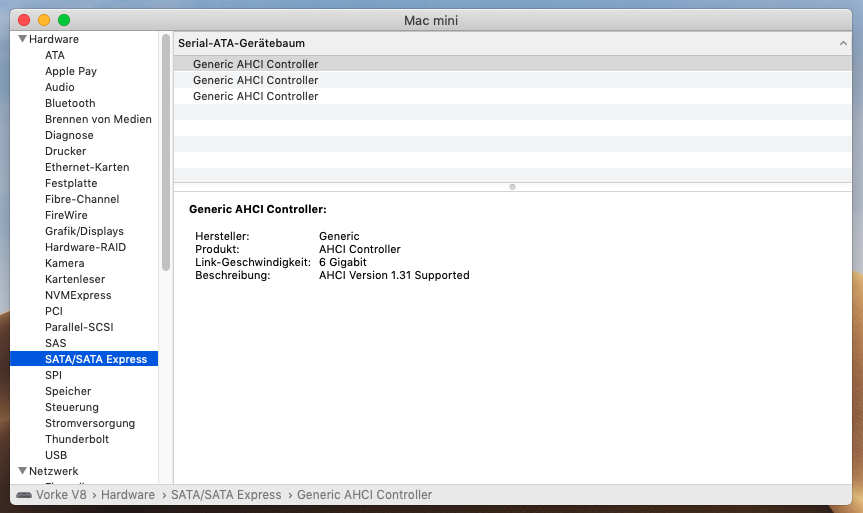The image size is (863, 513).
Task: Click the Link-Geschwindigkeit label
Action: coord(253,263)
